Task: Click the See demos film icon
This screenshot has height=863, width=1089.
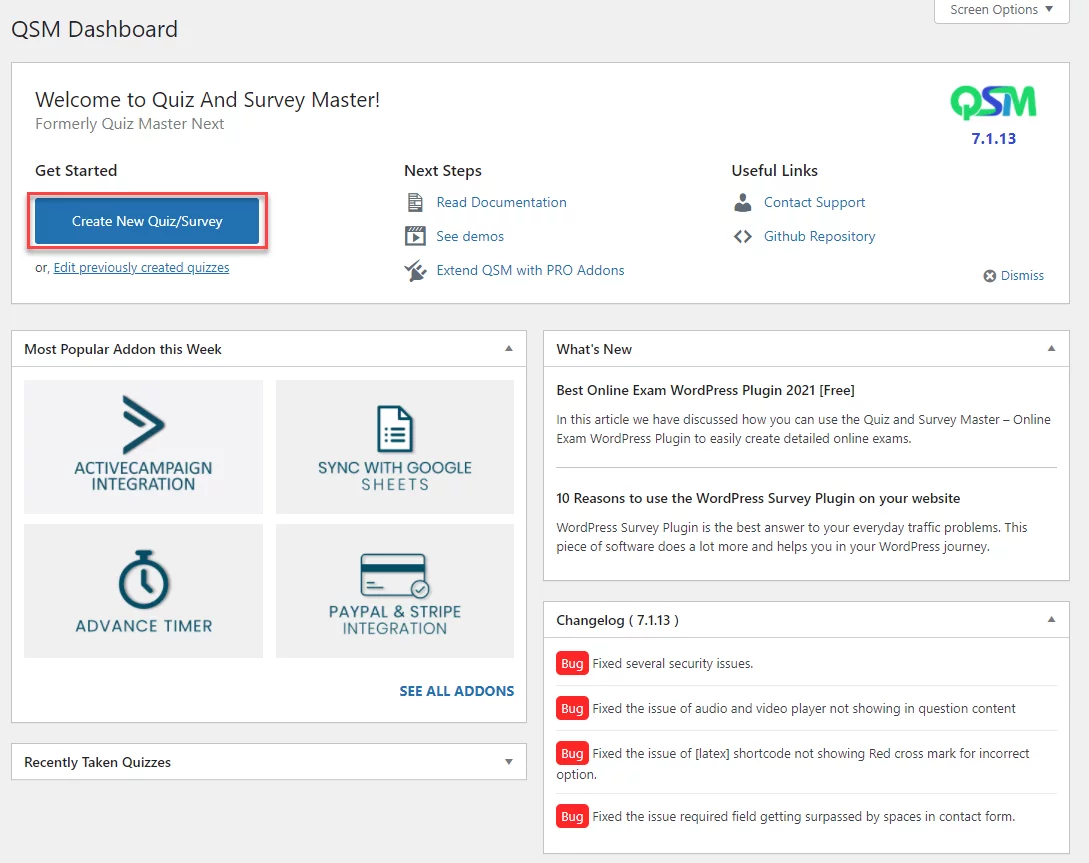Action: pos(415,236)
